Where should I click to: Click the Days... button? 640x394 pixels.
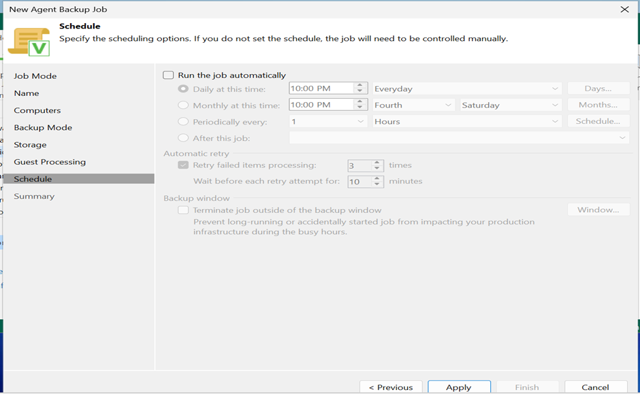point(598,88)
